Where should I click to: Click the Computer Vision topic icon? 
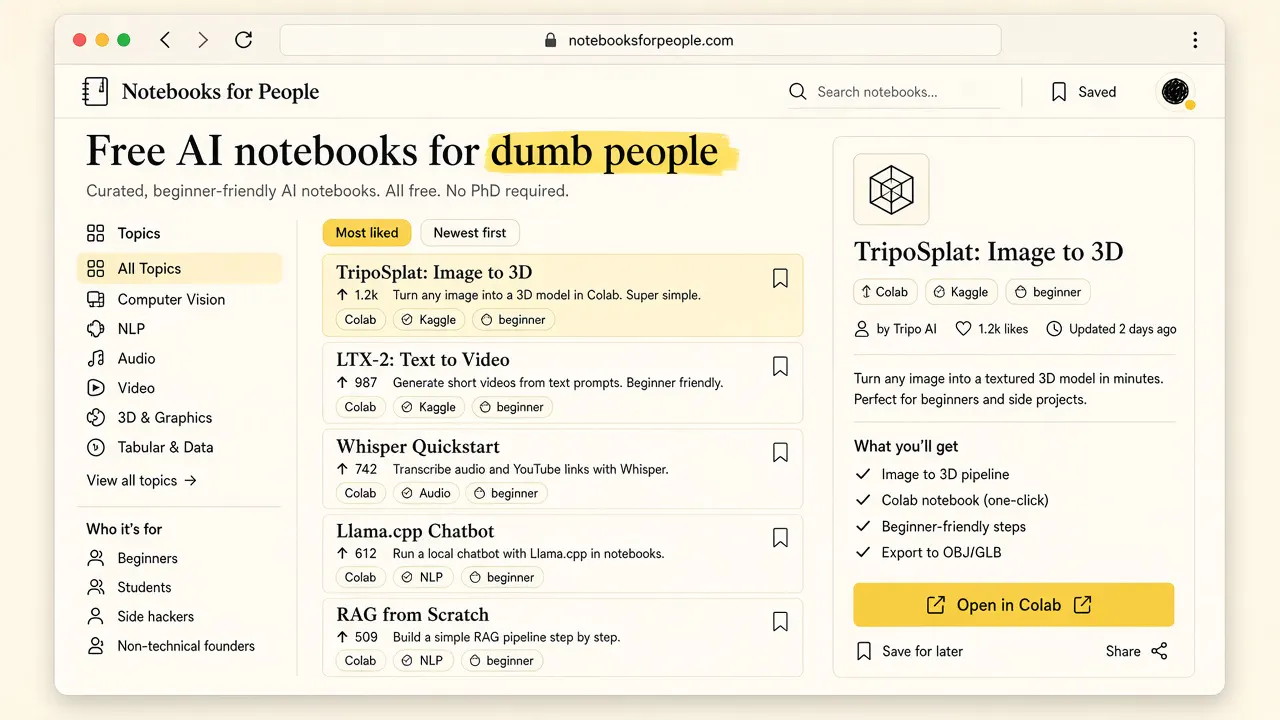coord(96,299)
